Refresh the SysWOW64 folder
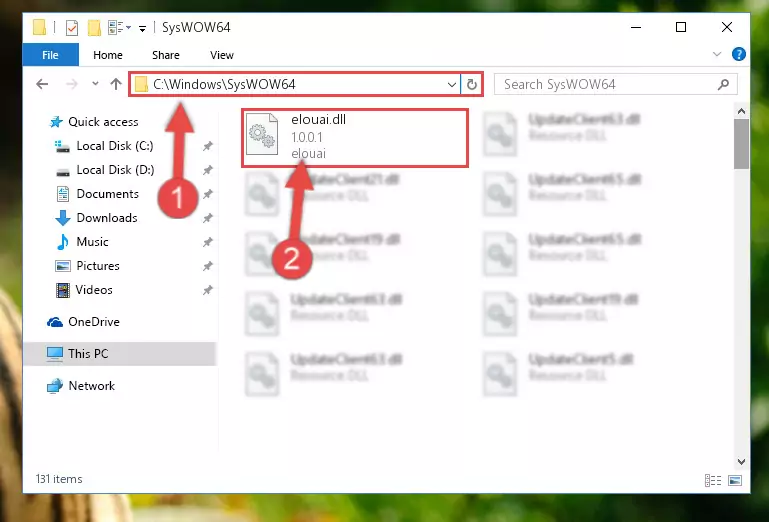Screen dimensions: 769x522 click(x=472, y=84)
